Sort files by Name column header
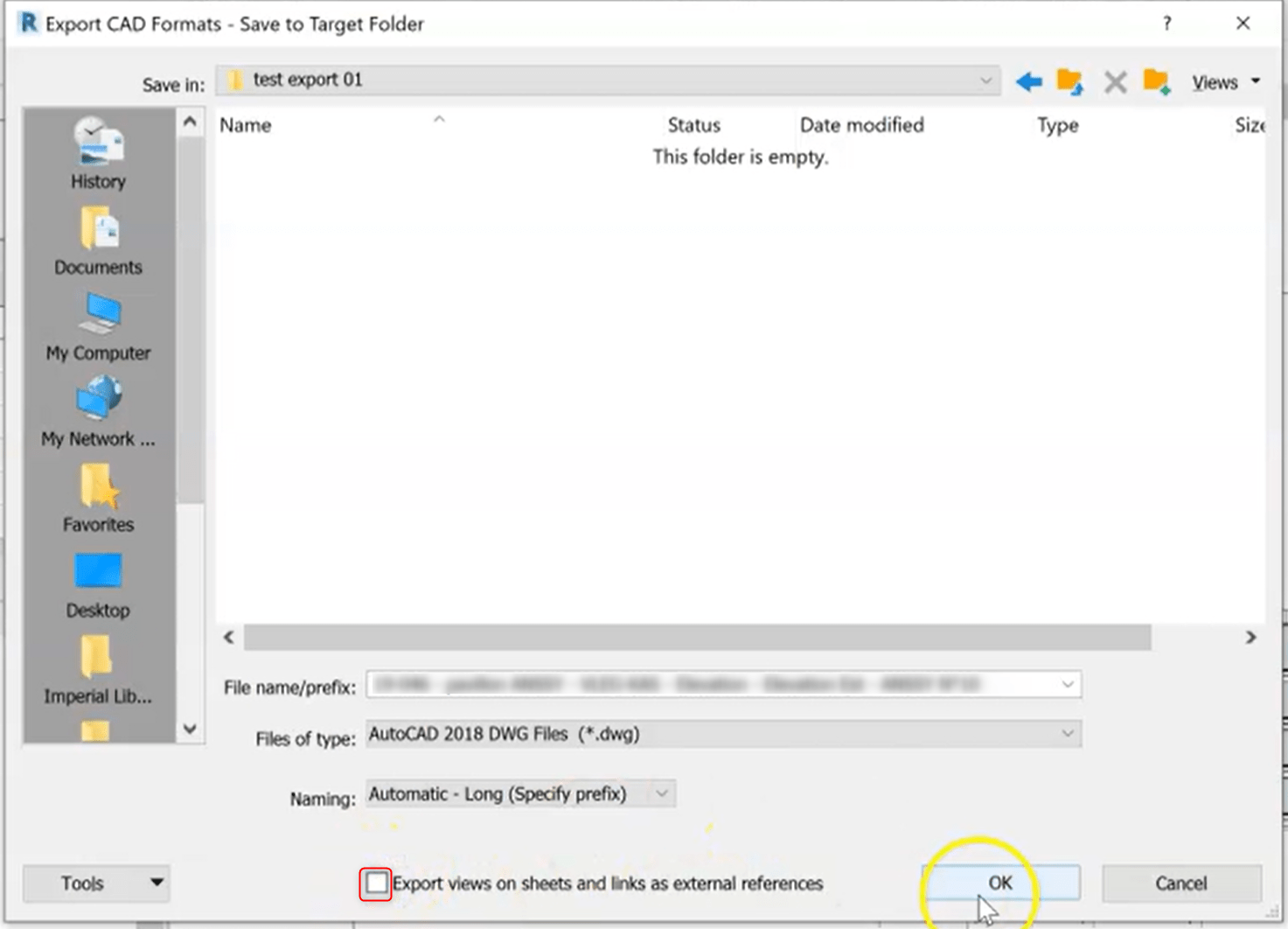The image size is (1288, 929). (x=246, y=125)
